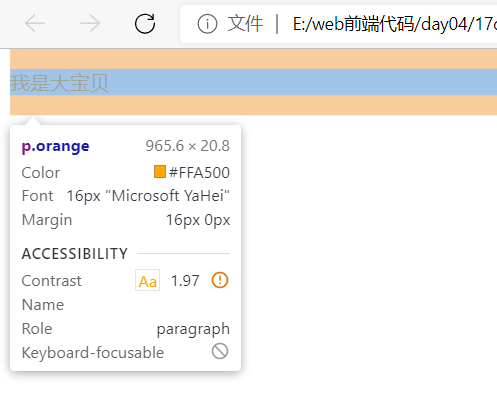Click the paragraph role value
This screenshot has width=497, height=406.
click(193, 329)
